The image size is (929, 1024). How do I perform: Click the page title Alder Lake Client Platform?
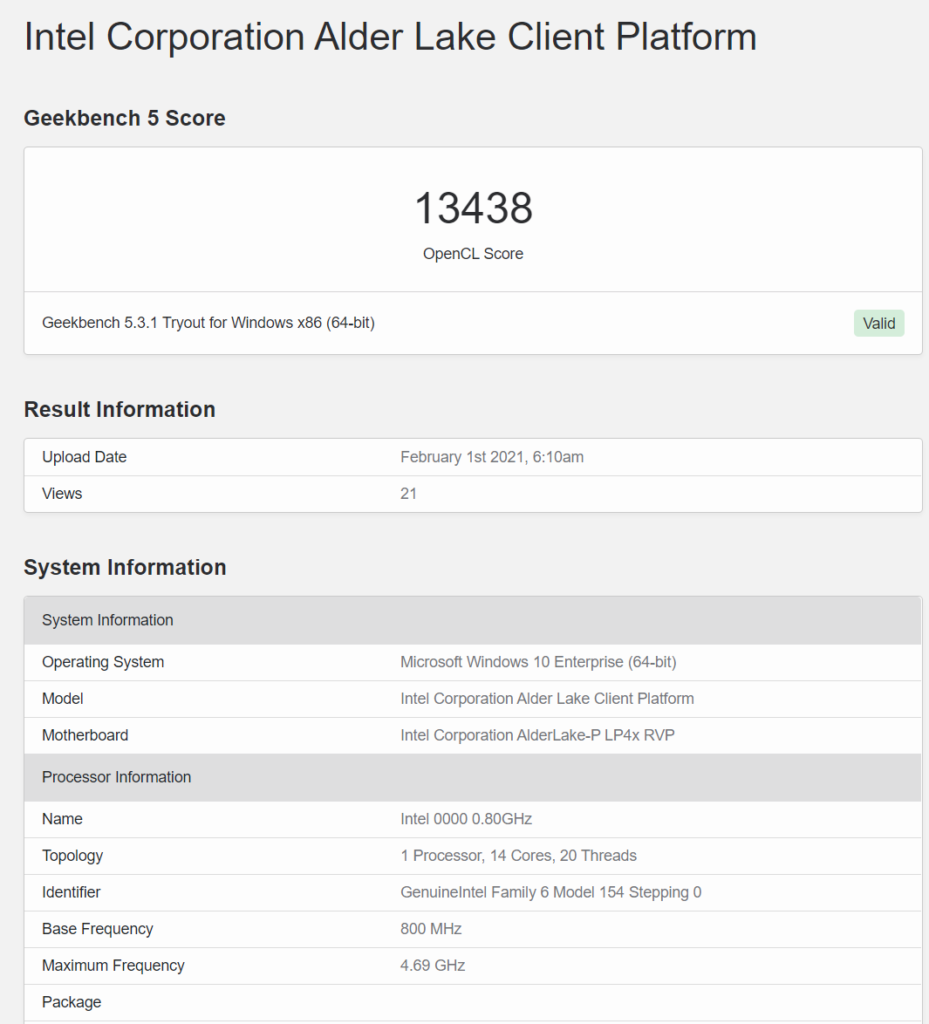(390, 37)
